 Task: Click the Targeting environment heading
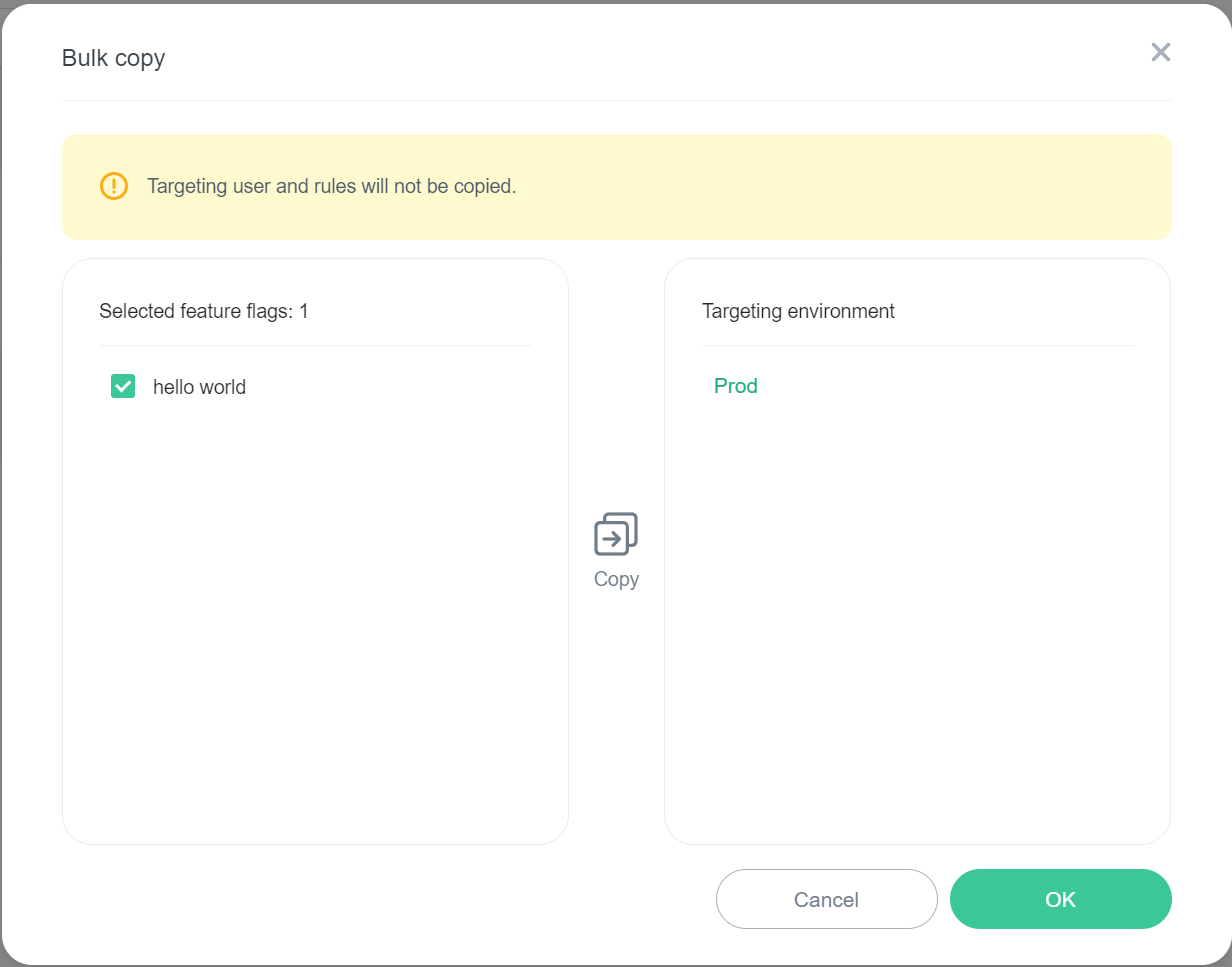pos(798,311)
